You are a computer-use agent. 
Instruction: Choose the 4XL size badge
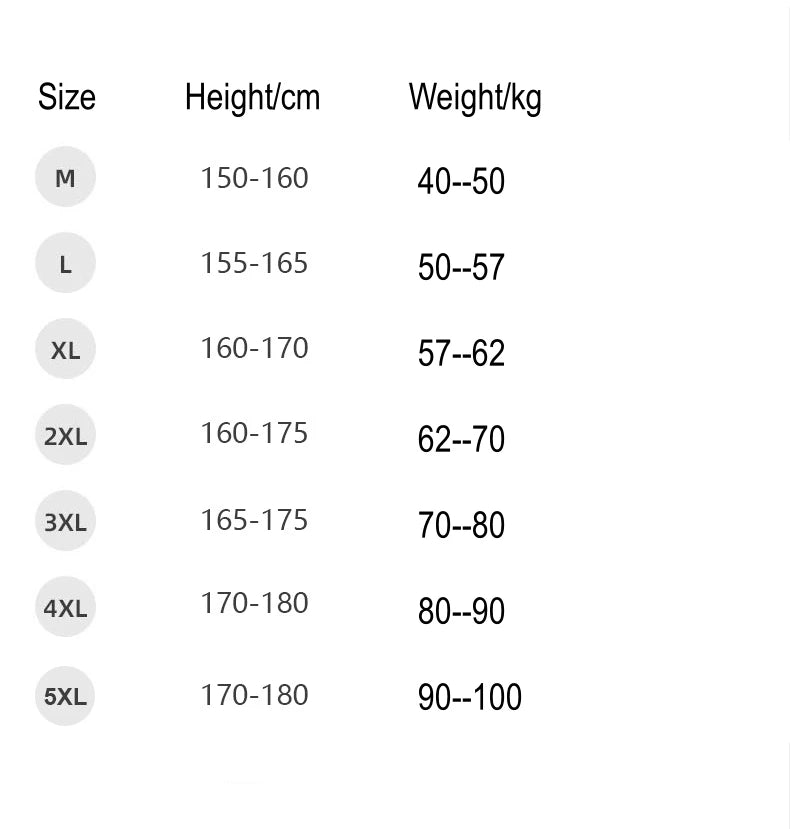click(x=65, y=607)
